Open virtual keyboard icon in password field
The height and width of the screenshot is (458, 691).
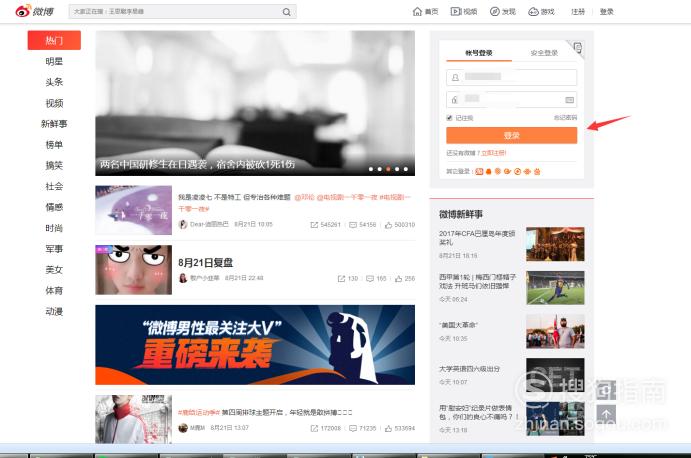[x=569, y=100]
